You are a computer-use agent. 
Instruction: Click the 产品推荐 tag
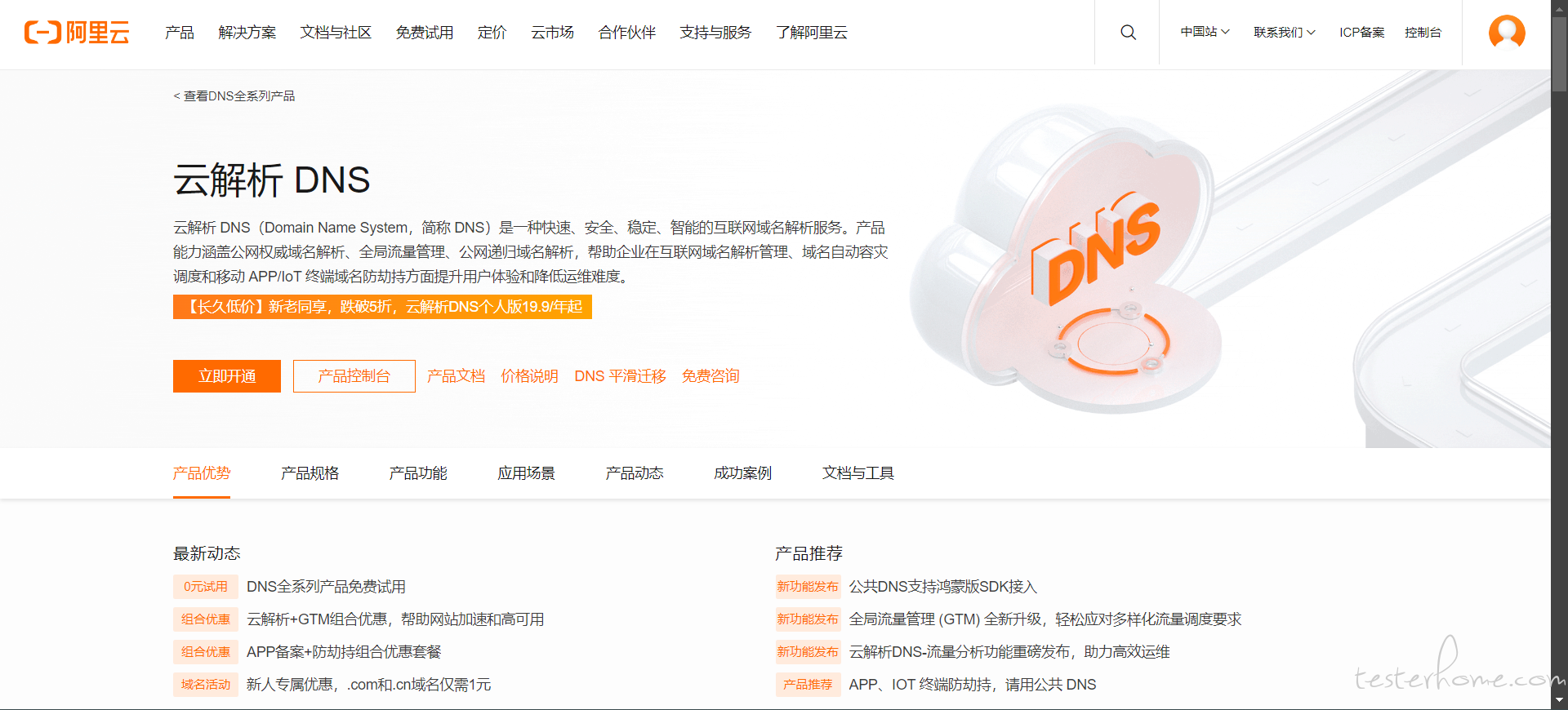pyautogui.click(x=808, y=685)
